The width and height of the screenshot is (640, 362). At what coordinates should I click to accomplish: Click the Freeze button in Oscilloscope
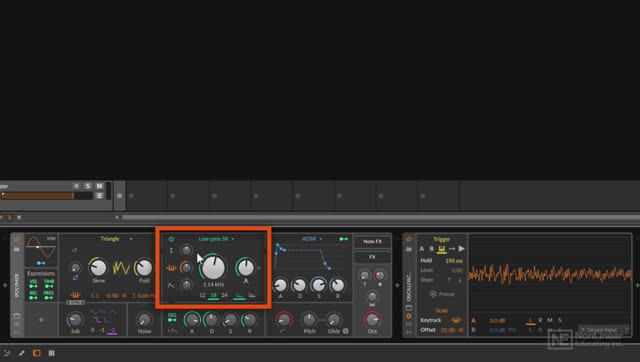tap(442, 294)
